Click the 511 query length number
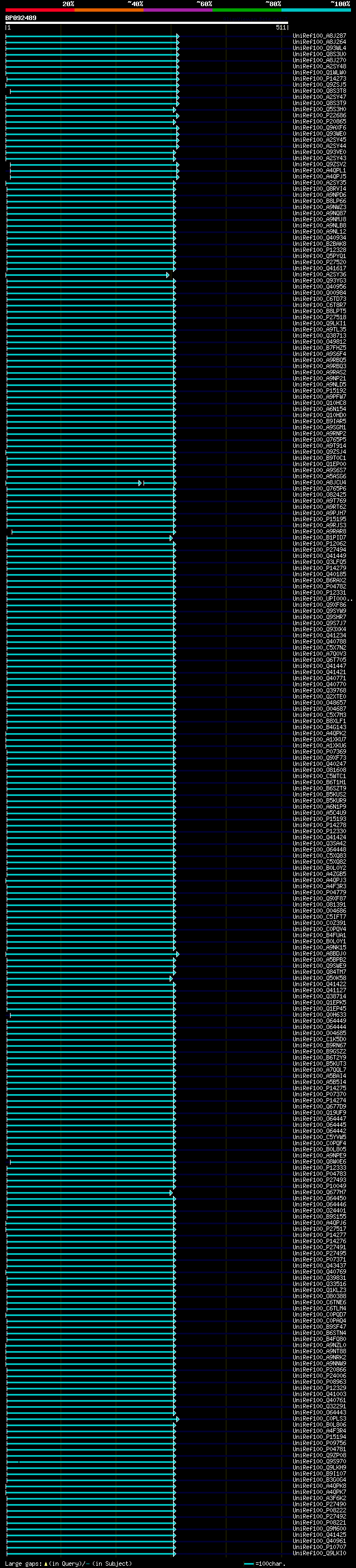Screen dimensions: 356x1568 tap(280, 27)
